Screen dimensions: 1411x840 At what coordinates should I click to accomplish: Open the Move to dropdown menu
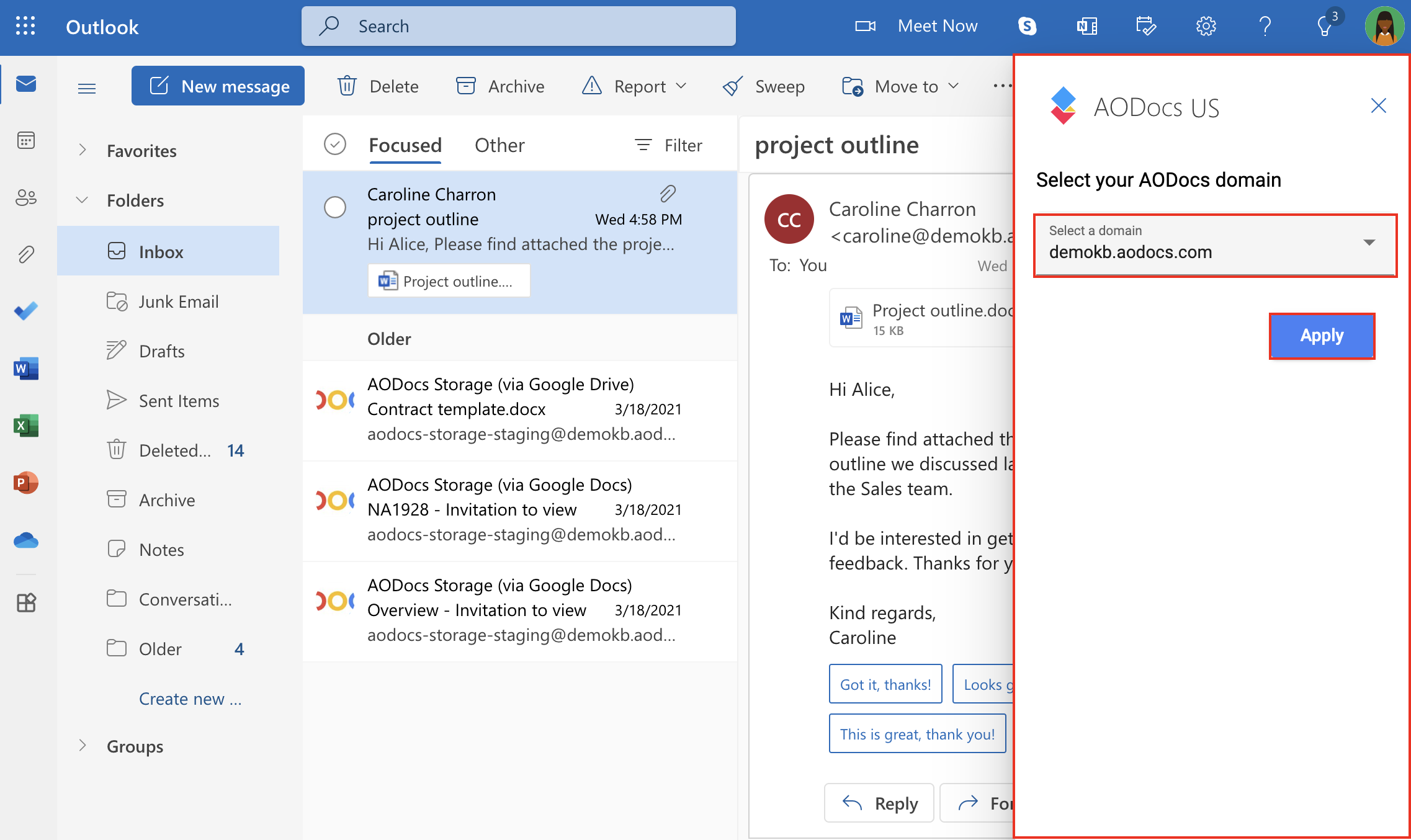pos(900,86)
